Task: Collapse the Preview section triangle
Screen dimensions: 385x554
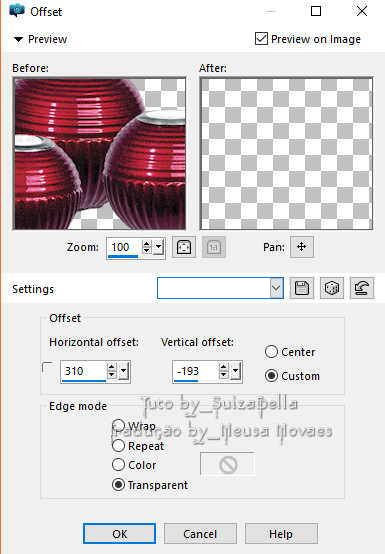Action: pos(18,39)
